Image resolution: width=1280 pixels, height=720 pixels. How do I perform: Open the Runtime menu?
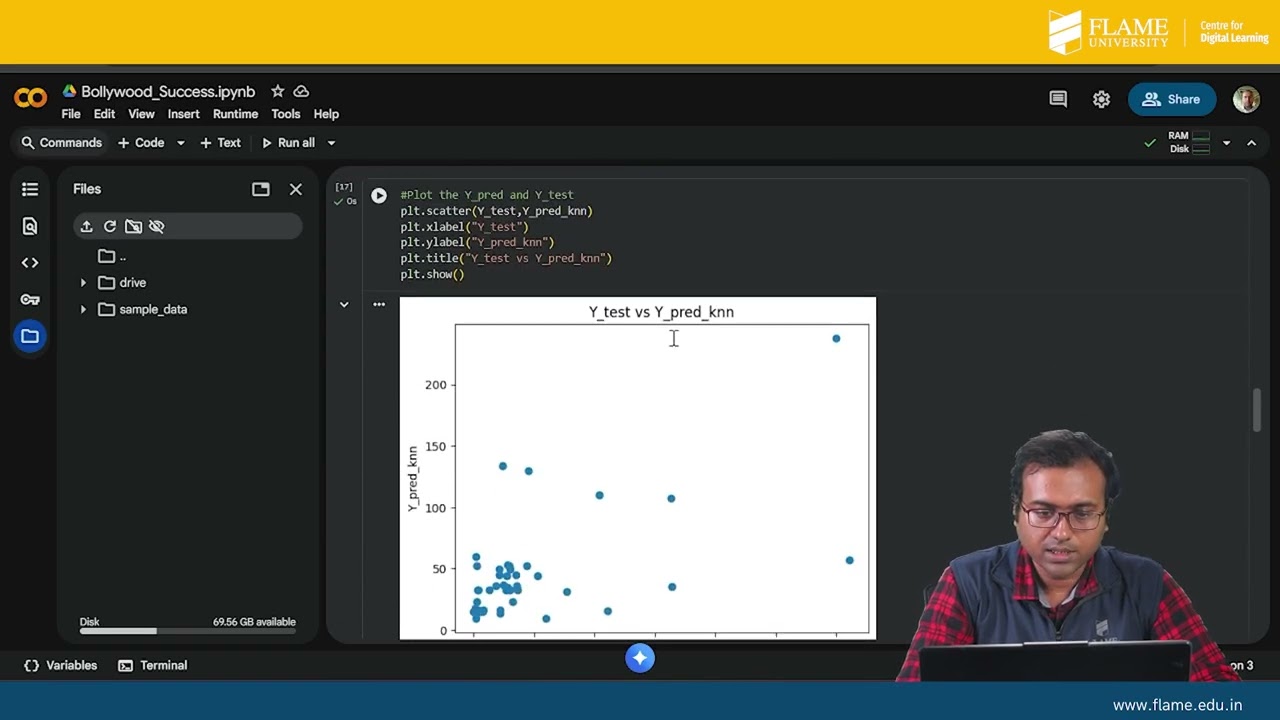coord(235,114)
